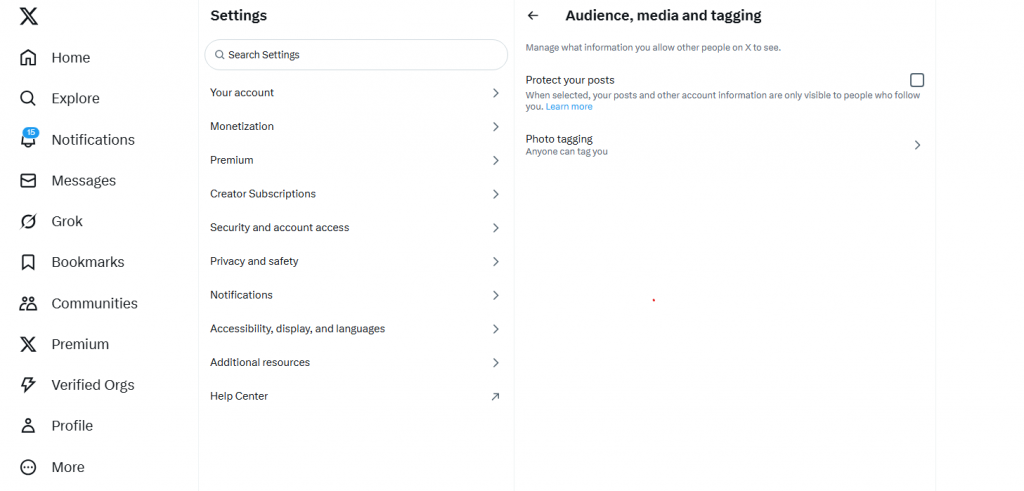
Task: Click the Profile sidebar label
Action: coord(72,426)
